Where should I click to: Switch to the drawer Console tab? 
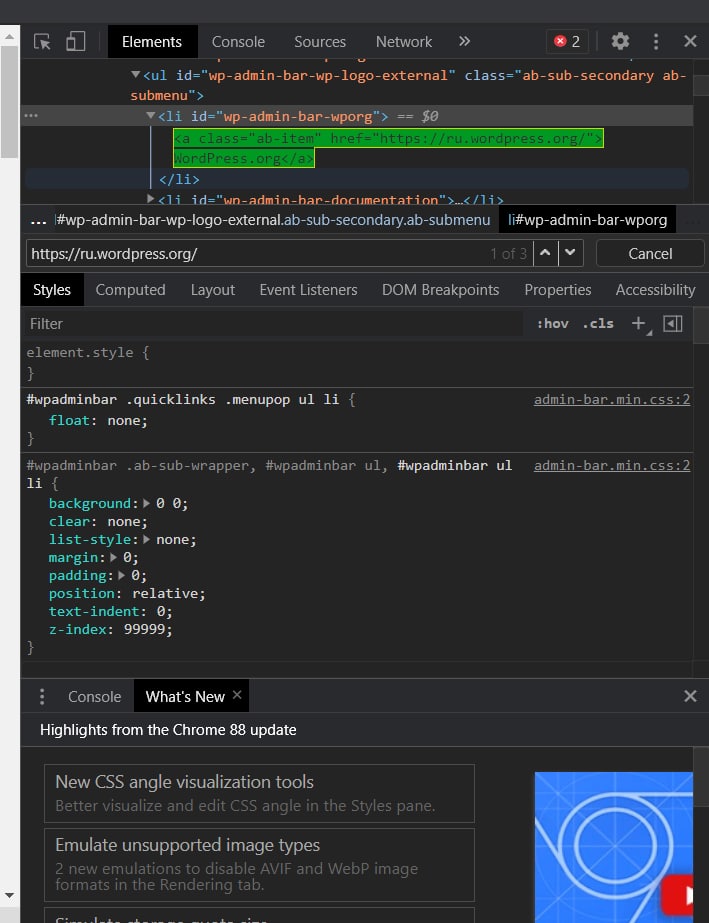click(x=94, y=696)
